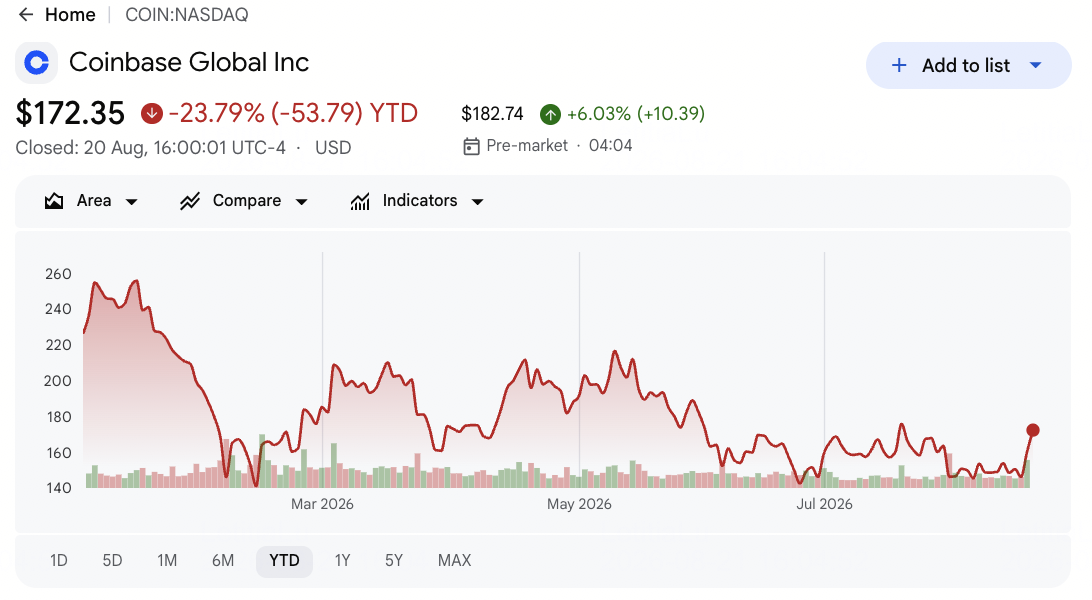The width and height of the screenshot is (1092, 600).
Task: Click the Area chart type icon
Action: pyautogui.click(x=54, y=201)
